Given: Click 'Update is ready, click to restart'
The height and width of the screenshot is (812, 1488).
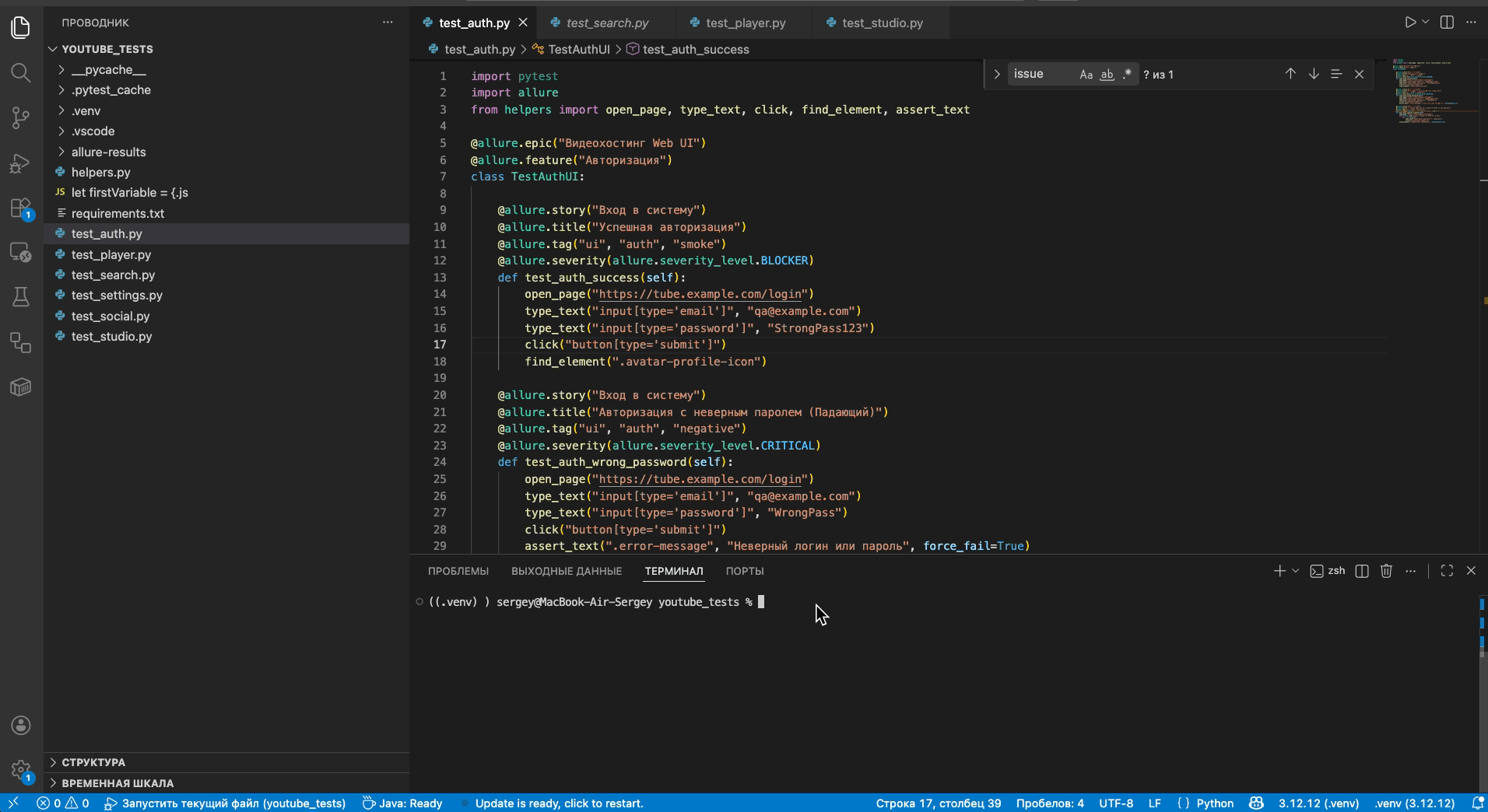Looking at the screenshot, I should [x=559, y=803].
